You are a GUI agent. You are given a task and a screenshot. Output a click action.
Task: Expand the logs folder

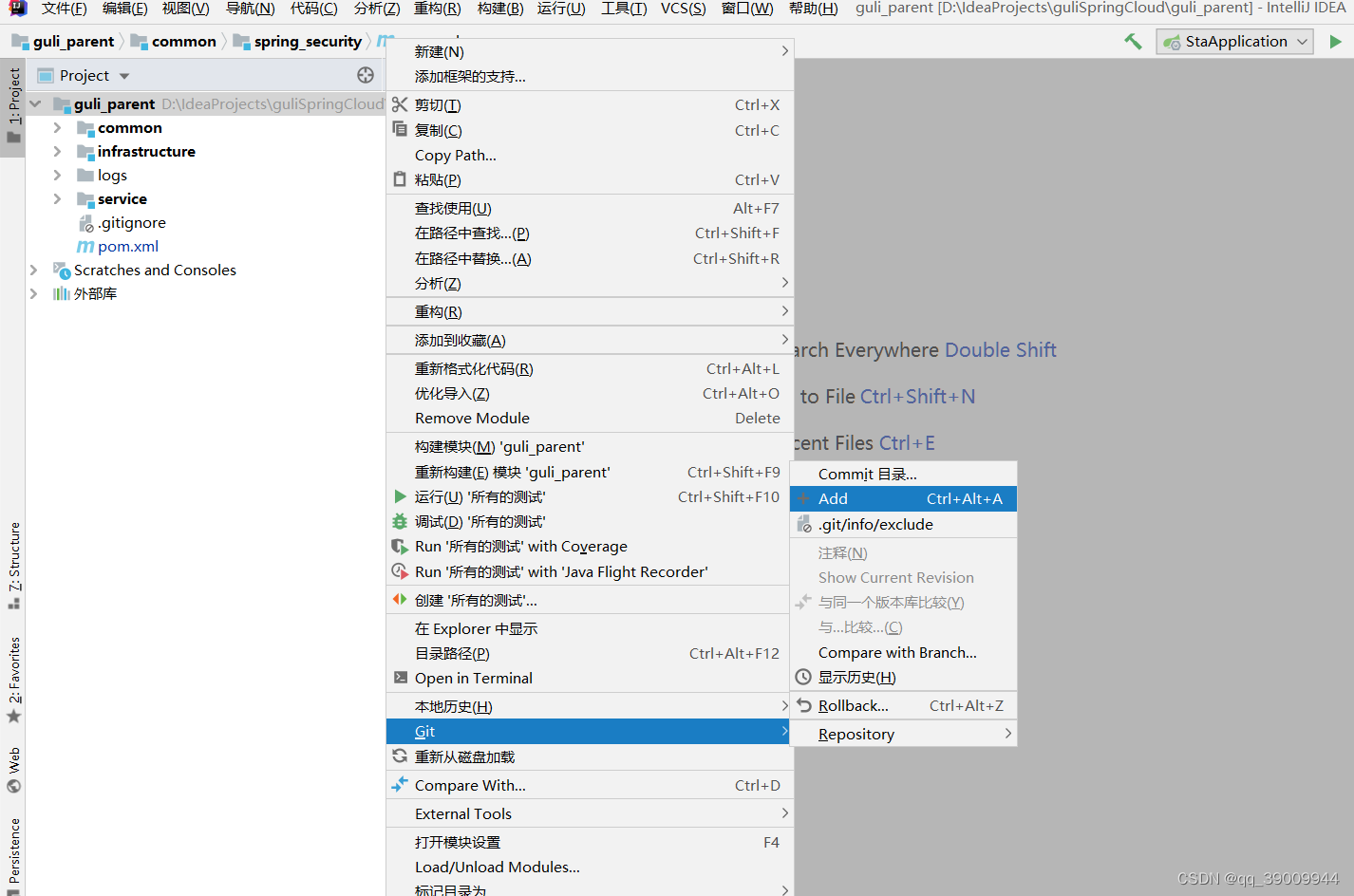[x=58, y=175]
